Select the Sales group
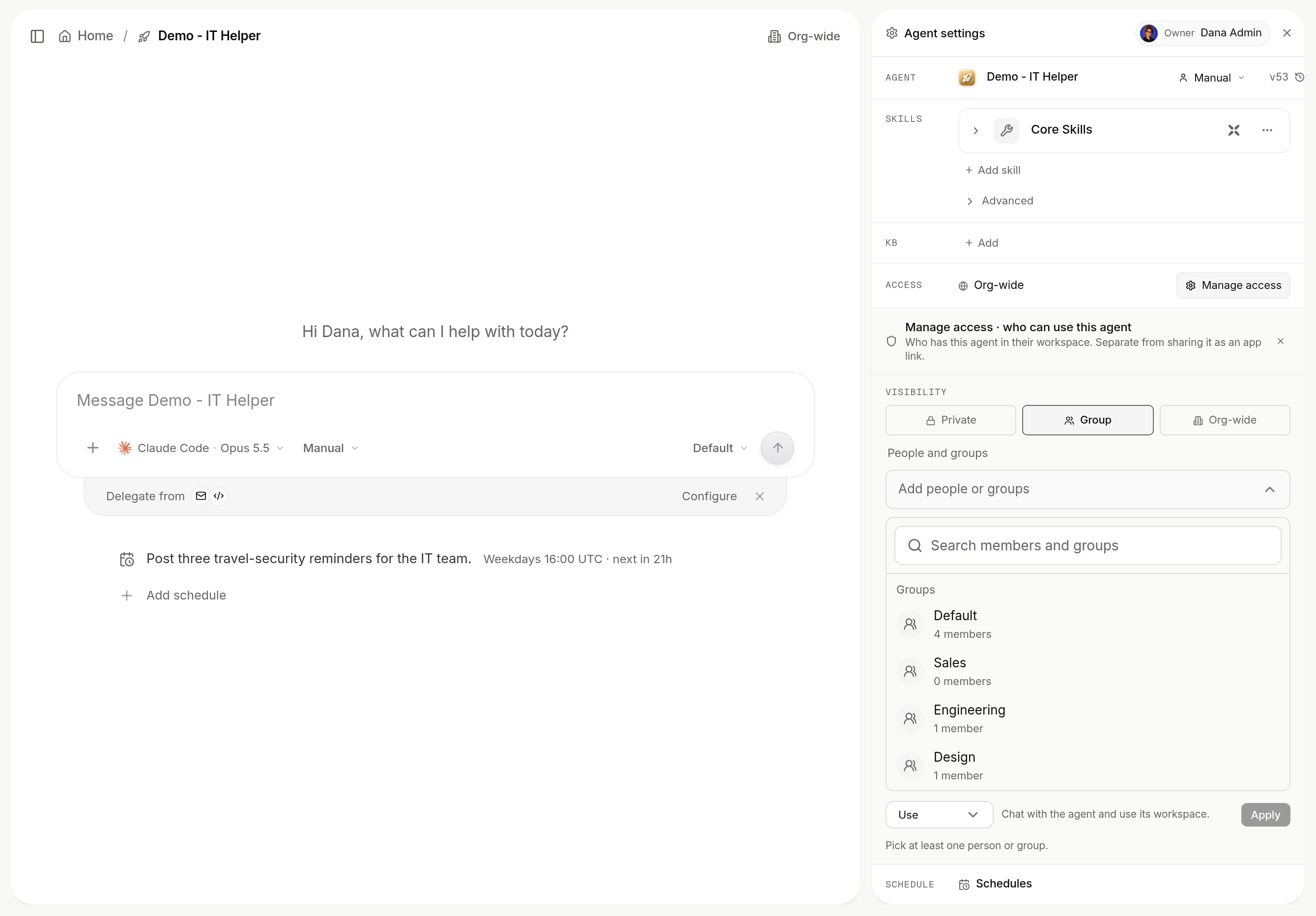This screenshot has height=916, width=1316. [1087, 671]
